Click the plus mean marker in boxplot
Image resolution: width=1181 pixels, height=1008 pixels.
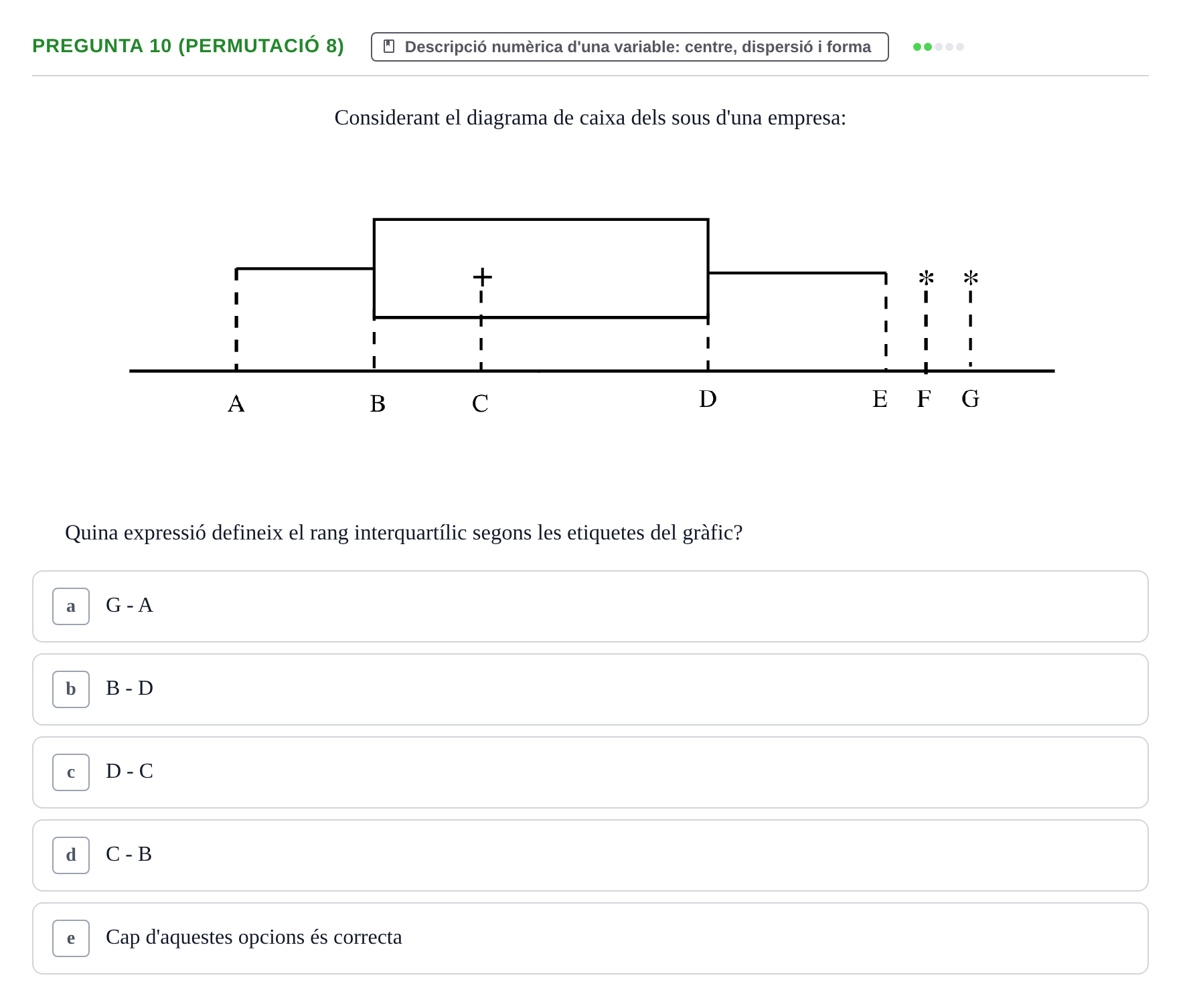point(482,276)
